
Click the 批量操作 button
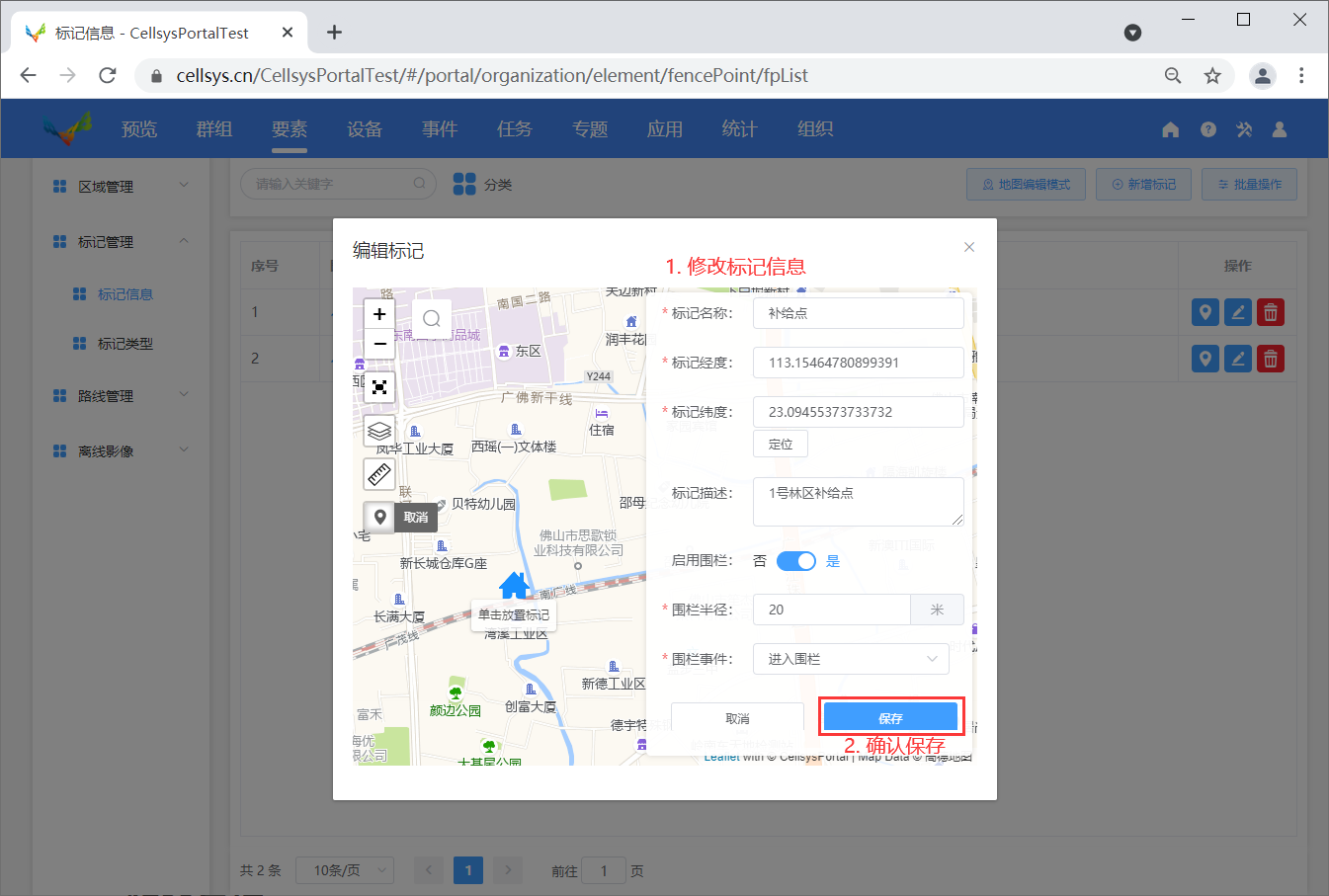[1249, 184]
